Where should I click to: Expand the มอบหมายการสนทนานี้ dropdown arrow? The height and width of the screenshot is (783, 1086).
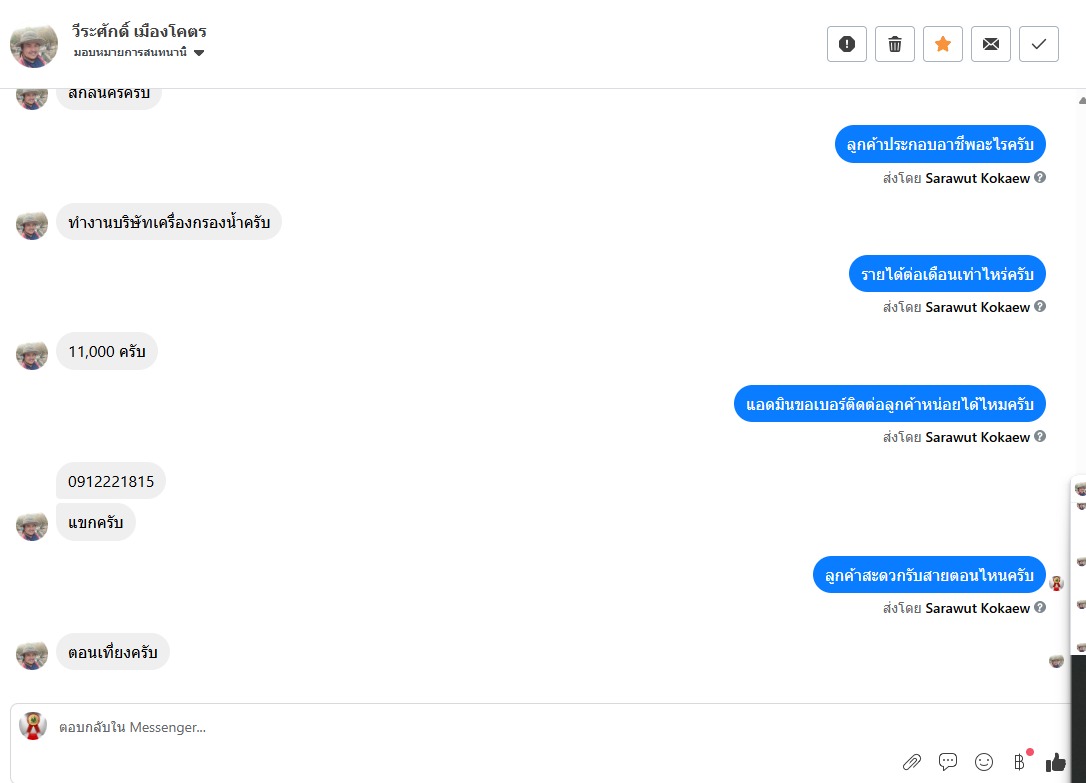pos(199,53)
